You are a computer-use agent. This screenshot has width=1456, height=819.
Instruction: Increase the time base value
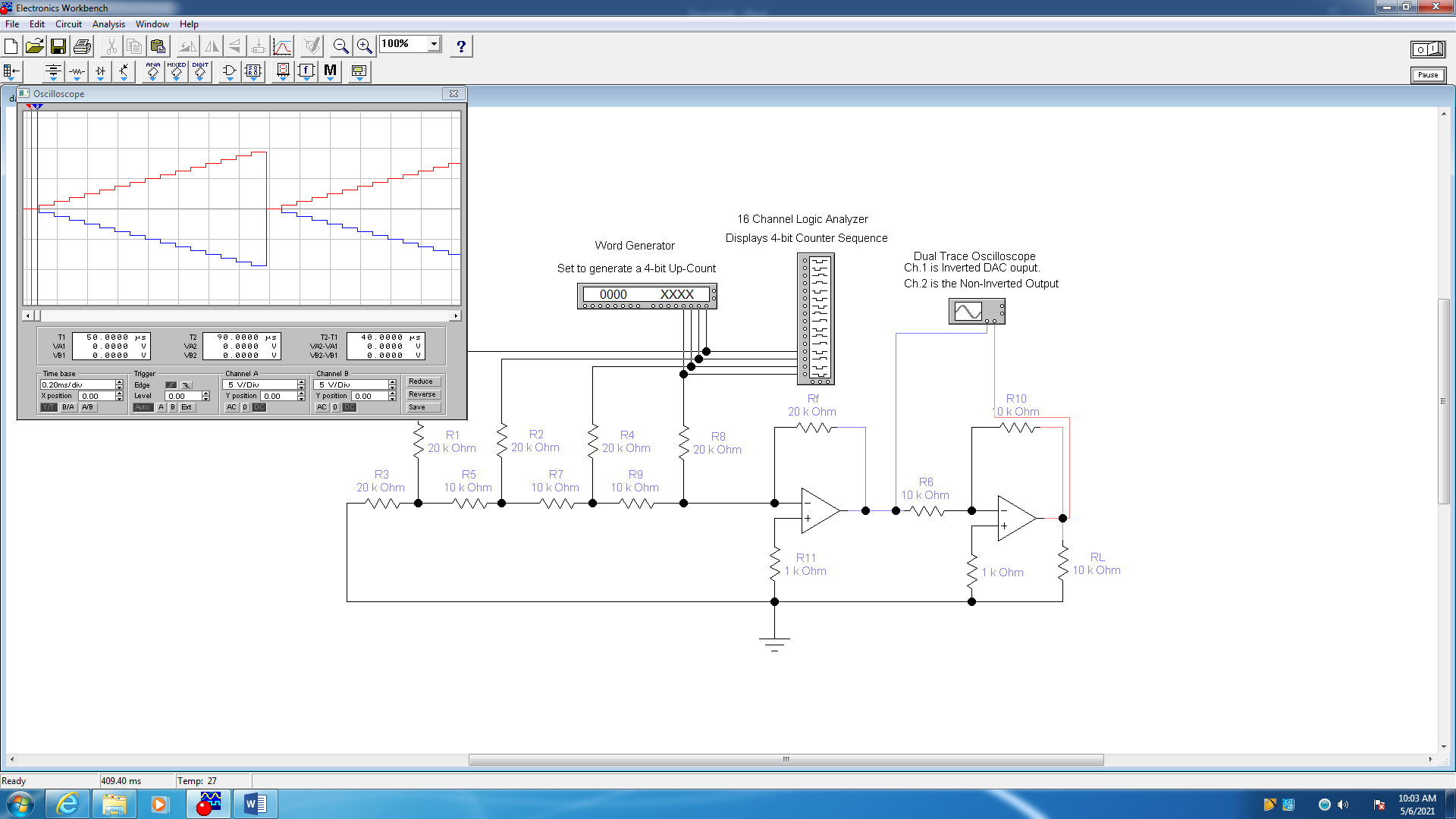click(x=119, y=383)
